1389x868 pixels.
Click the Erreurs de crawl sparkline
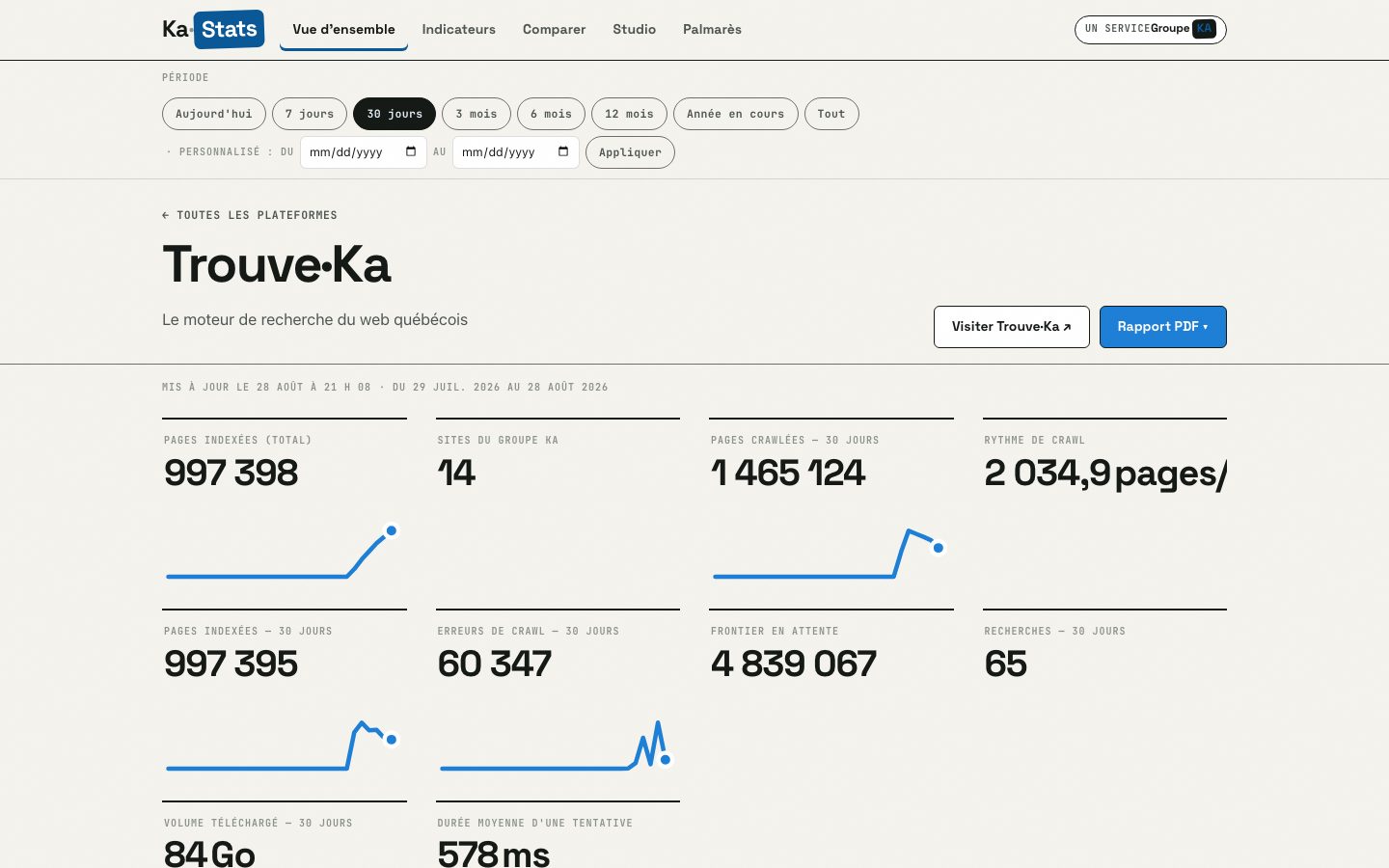click(x=556, y=746)
